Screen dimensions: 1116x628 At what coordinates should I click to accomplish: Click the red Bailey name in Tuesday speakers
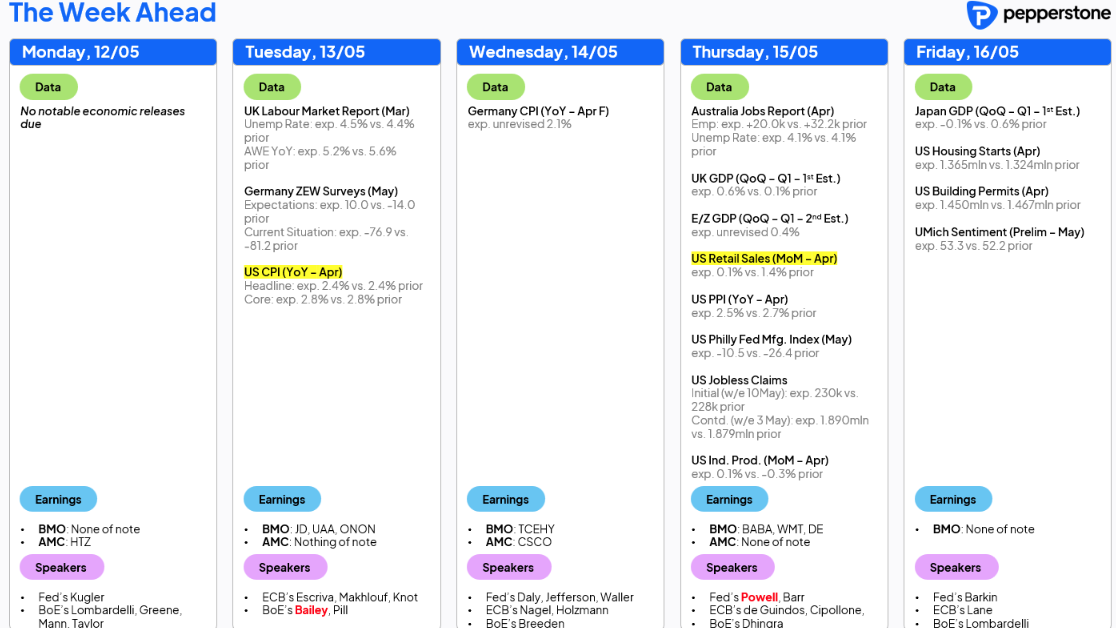click(x=311, y=610)
